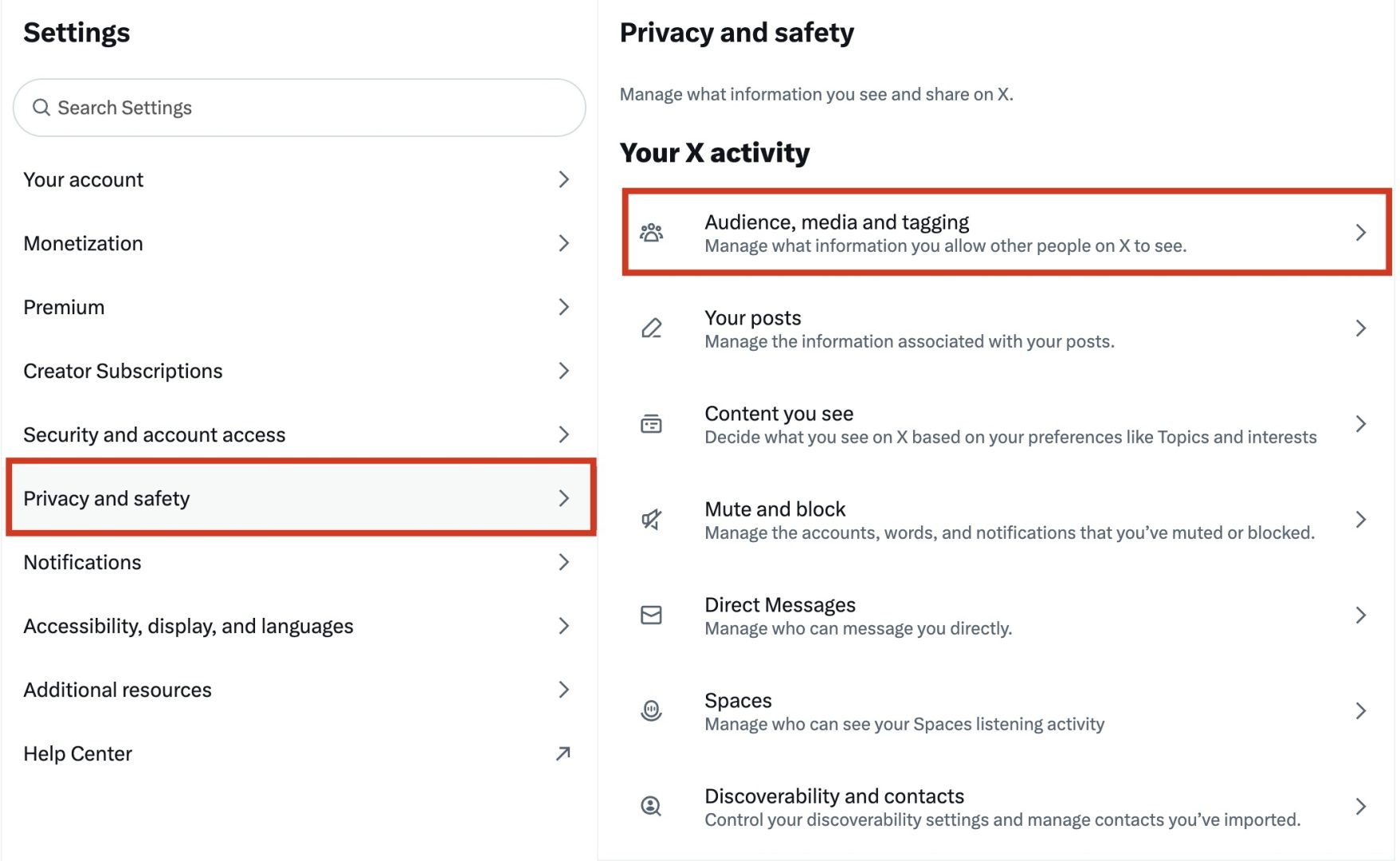This screenshot has width=1400, height=861.
Task: Open Creator Subscriptions settings
Action: point(123,371)
